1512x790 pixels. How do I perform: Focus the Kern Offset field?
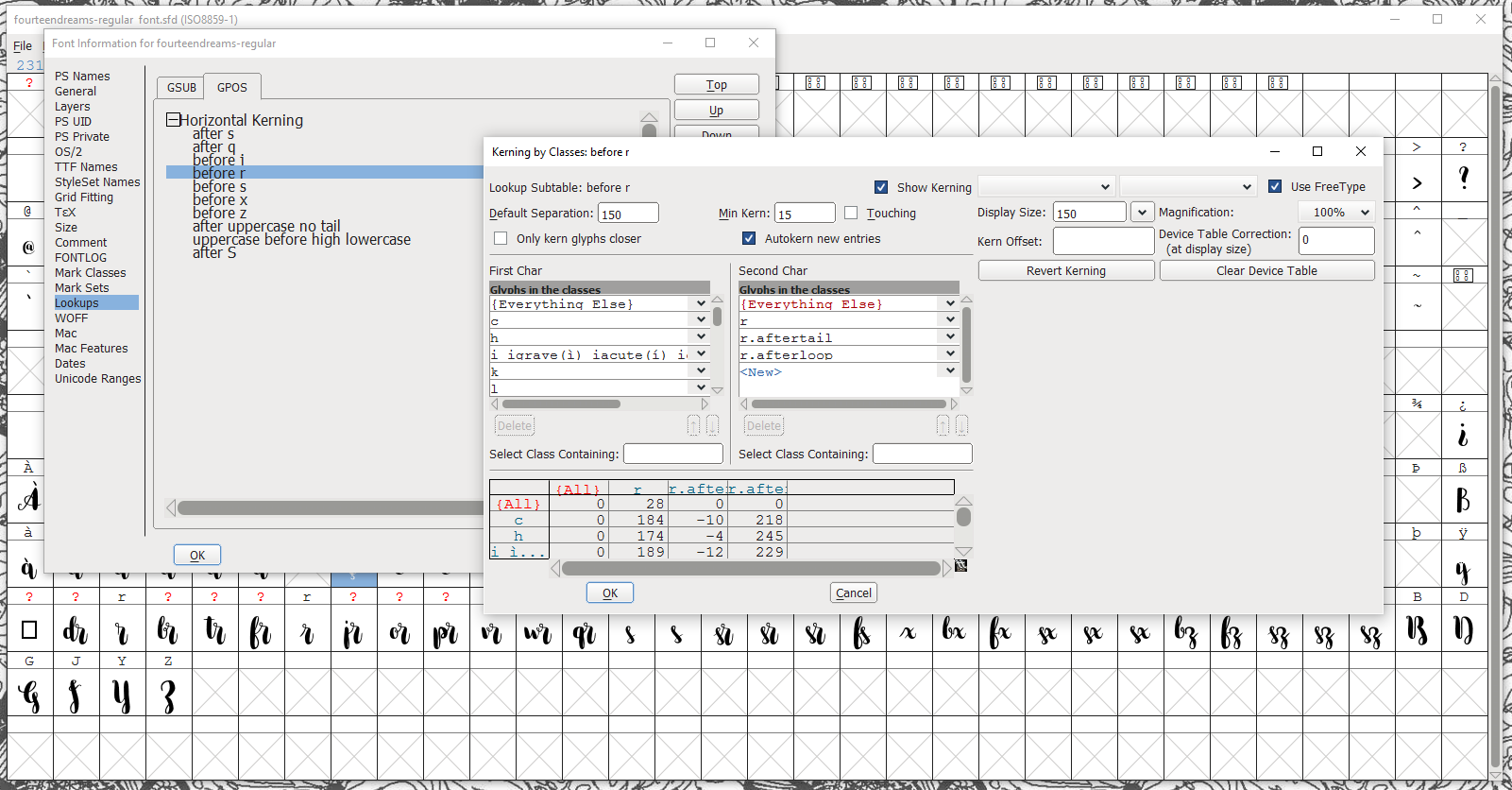[x=1103, y=242]
